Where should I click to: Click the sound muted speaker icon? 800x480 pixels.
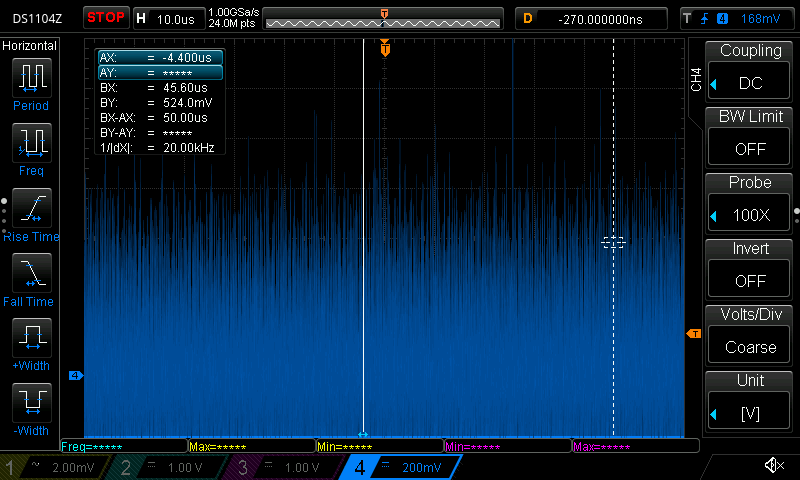(x=774, y=465)
